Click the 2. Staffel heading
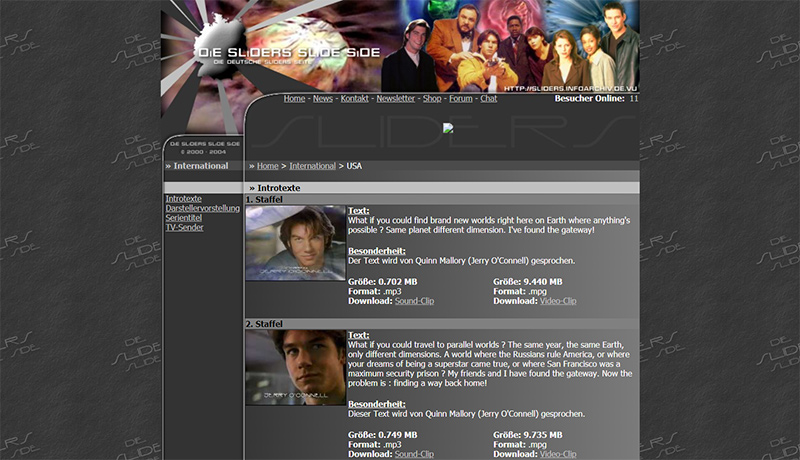Viewport: 800px width, 460px height. tap(264, 324)
